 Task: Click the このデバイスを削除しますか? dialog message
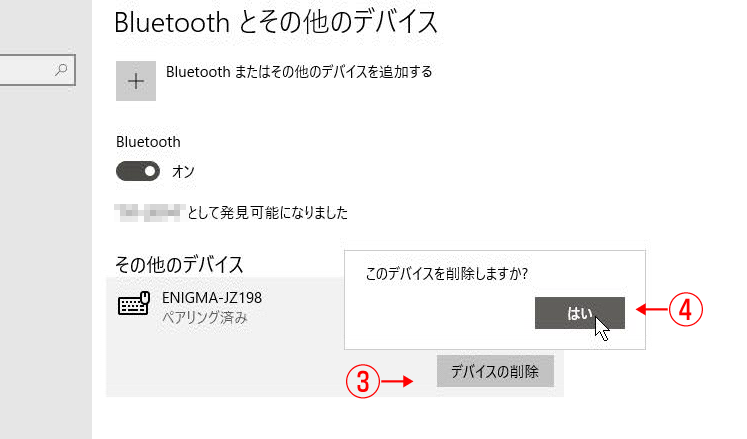coord(446,274)
